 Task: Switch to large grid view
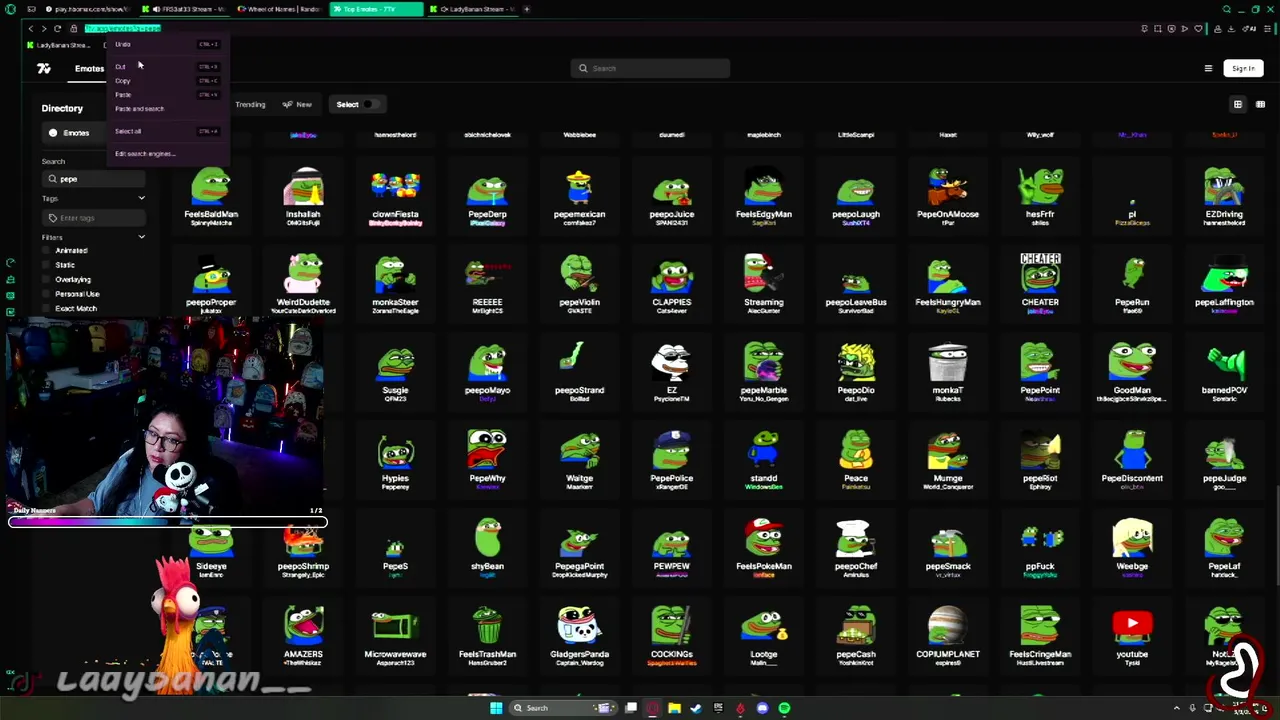[x=1238, y=104]
